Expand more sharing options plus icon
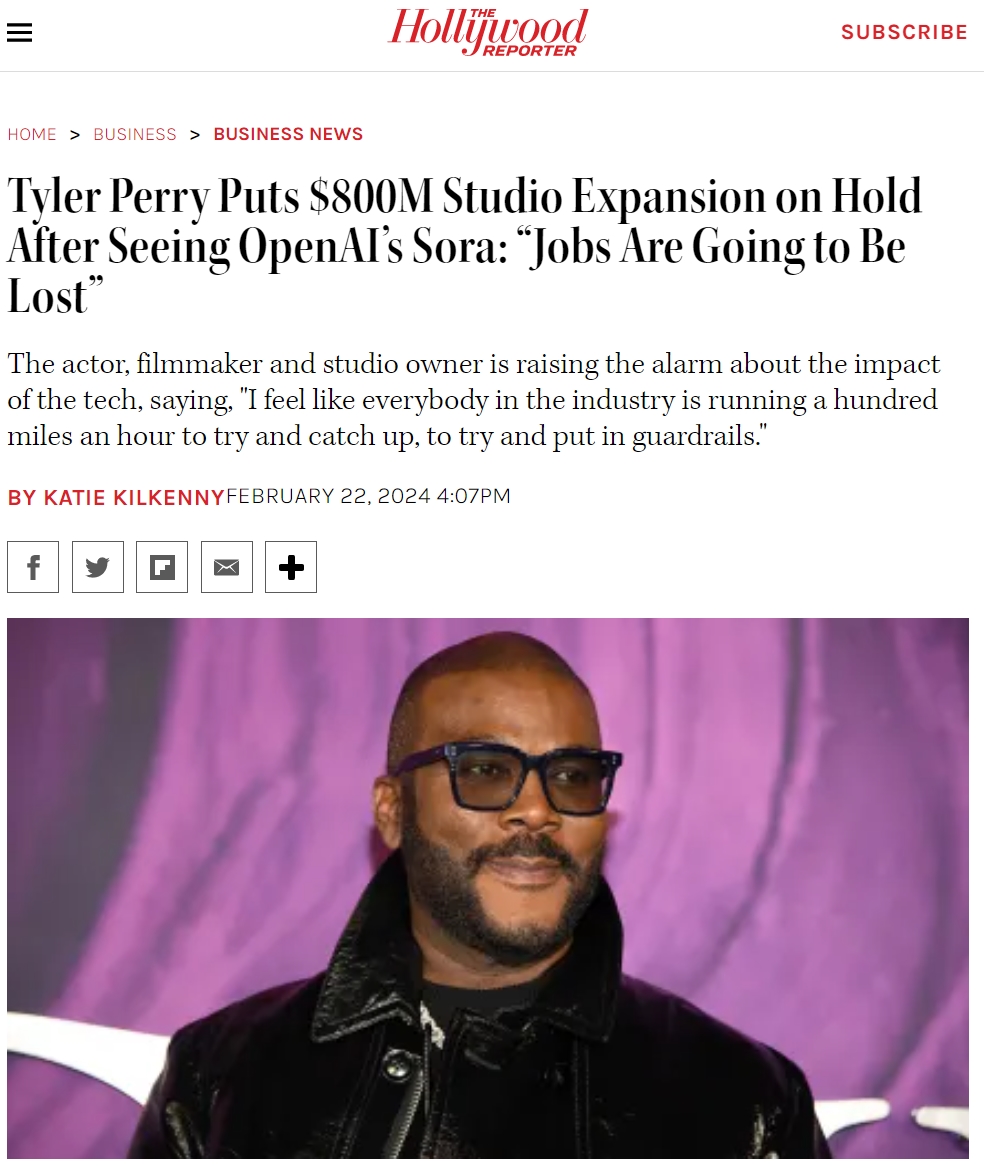Image resolution: width=984 pixels, height=1166 pixels. pyautogui.click(x=291, y=567)
